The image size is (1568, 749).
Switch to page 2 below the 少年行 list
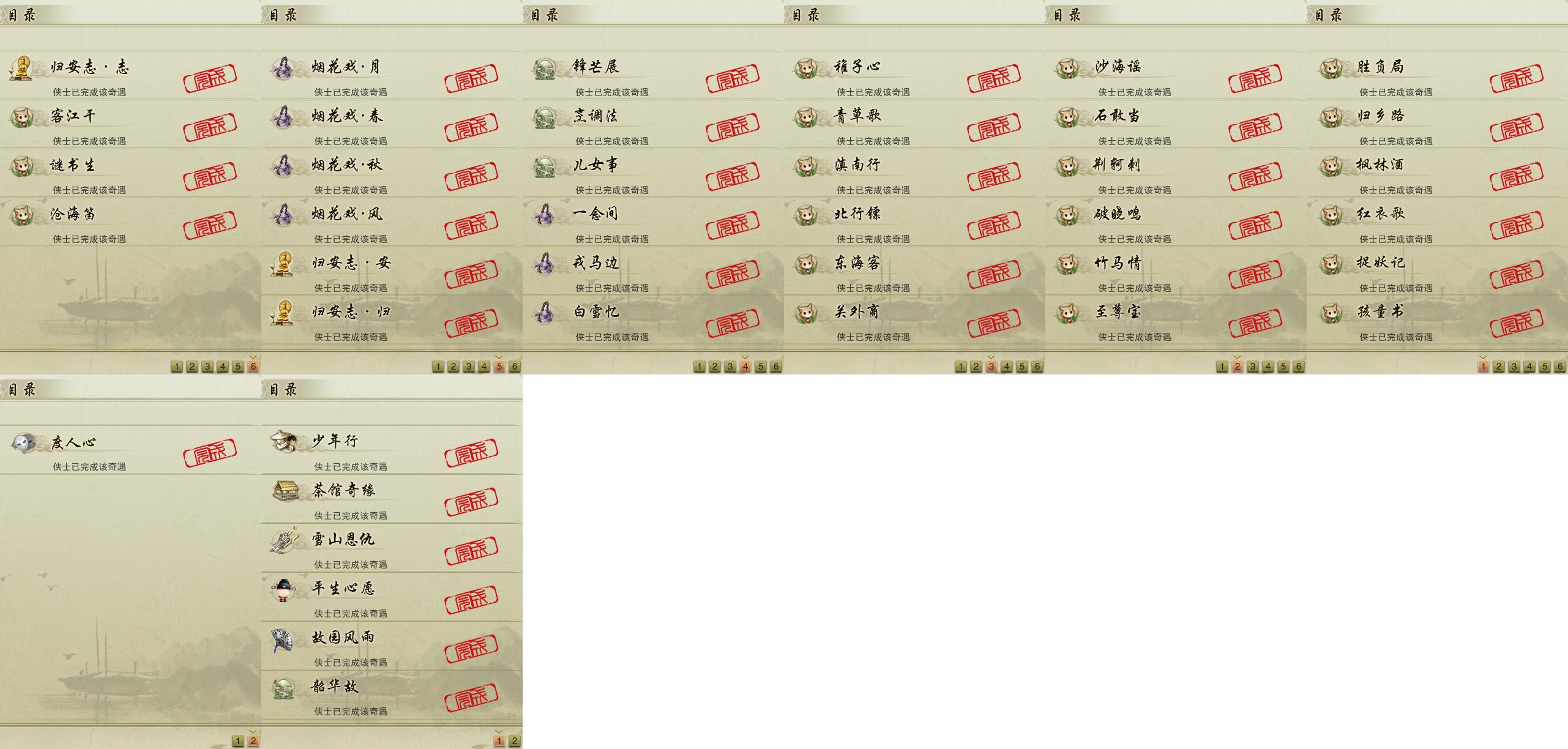point(515,741)
